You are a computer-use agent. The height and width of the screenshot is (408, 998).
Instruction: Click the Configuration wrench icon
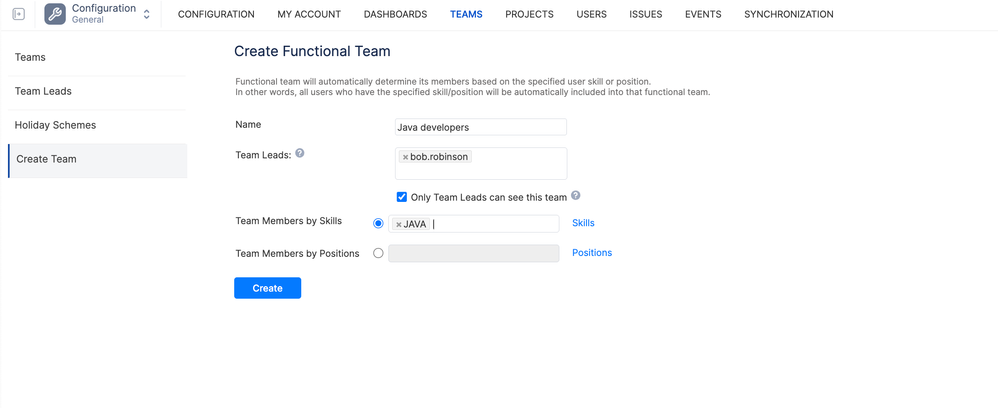pos(55,14)
